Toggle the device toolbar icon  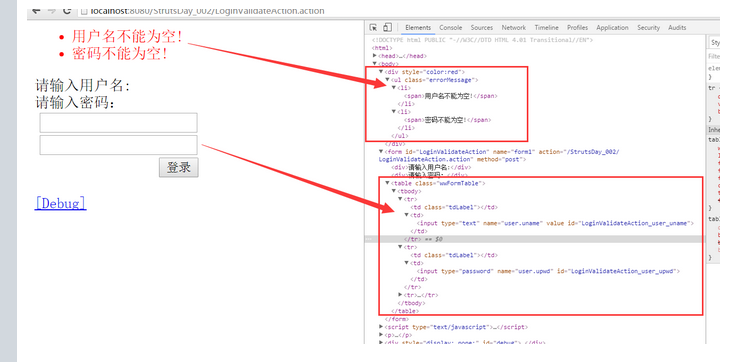click(387, 28)
